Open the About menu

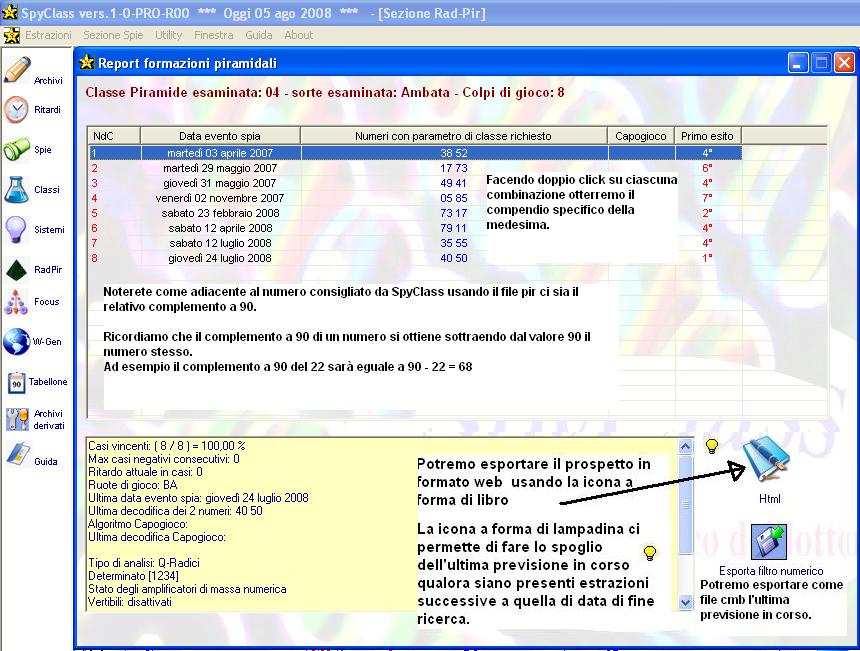click(x=298, y=35)
